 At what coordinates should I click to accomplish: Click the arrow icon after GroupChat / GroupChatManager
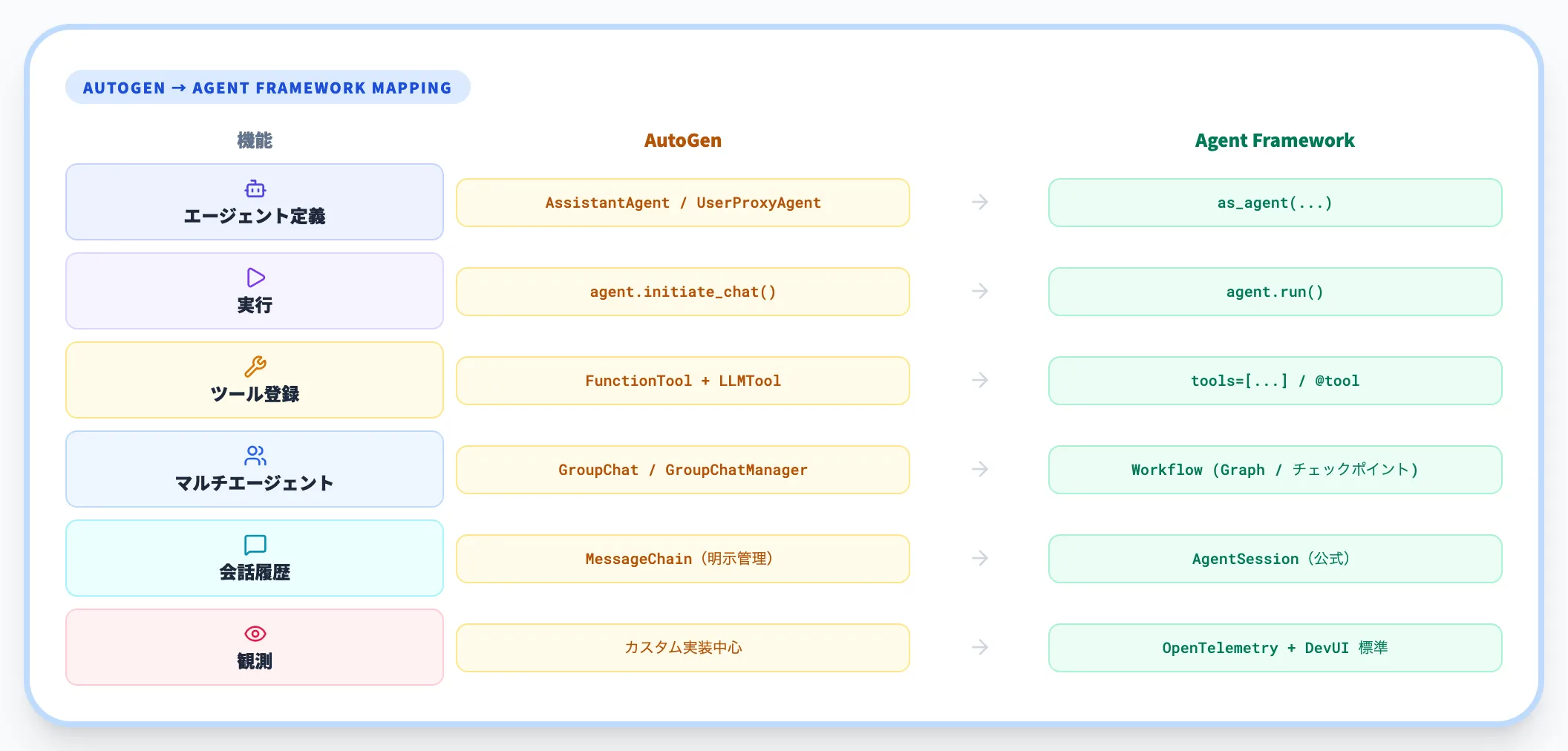[979, 469]
